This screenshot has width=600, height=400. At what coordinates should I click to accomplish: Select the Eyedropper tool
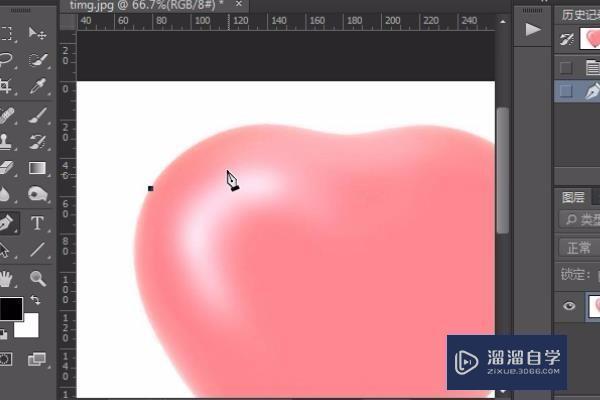(x=38, y=86)
